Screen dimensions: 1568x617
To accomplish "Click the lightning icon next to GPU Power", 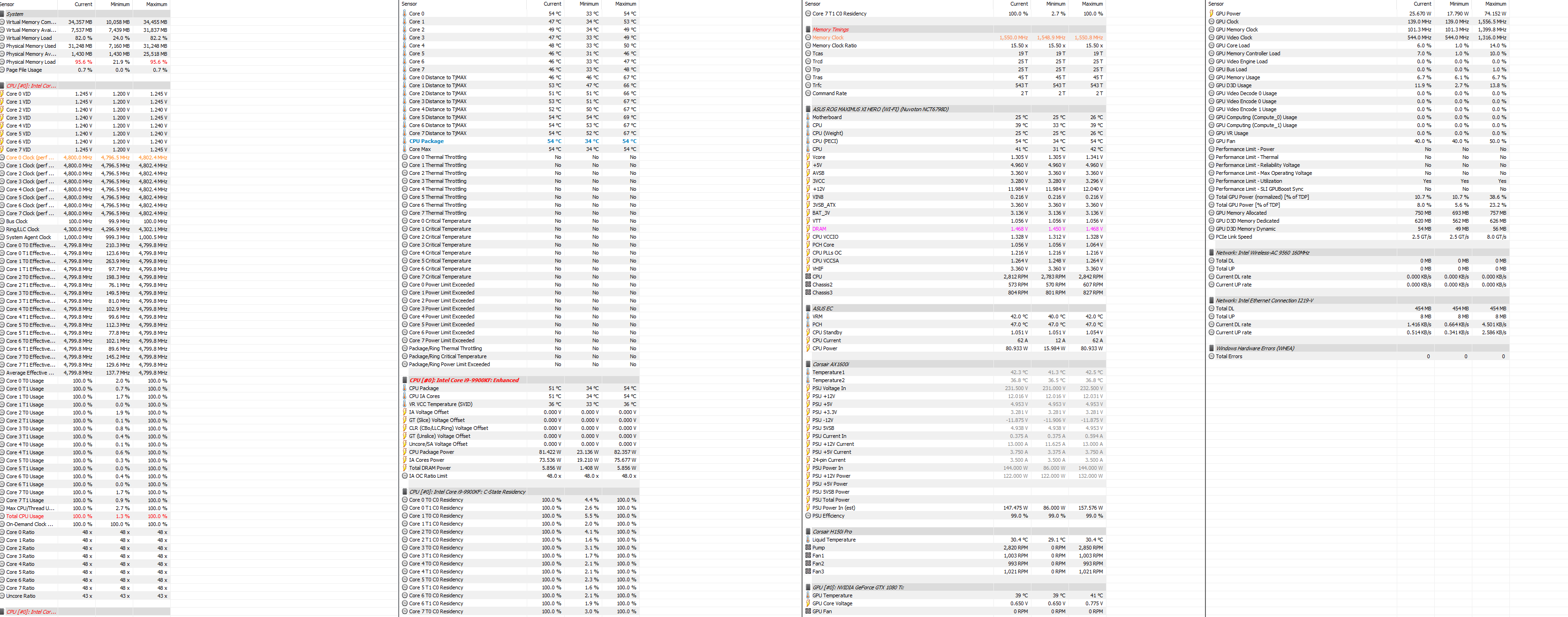I will [1212, 14].
